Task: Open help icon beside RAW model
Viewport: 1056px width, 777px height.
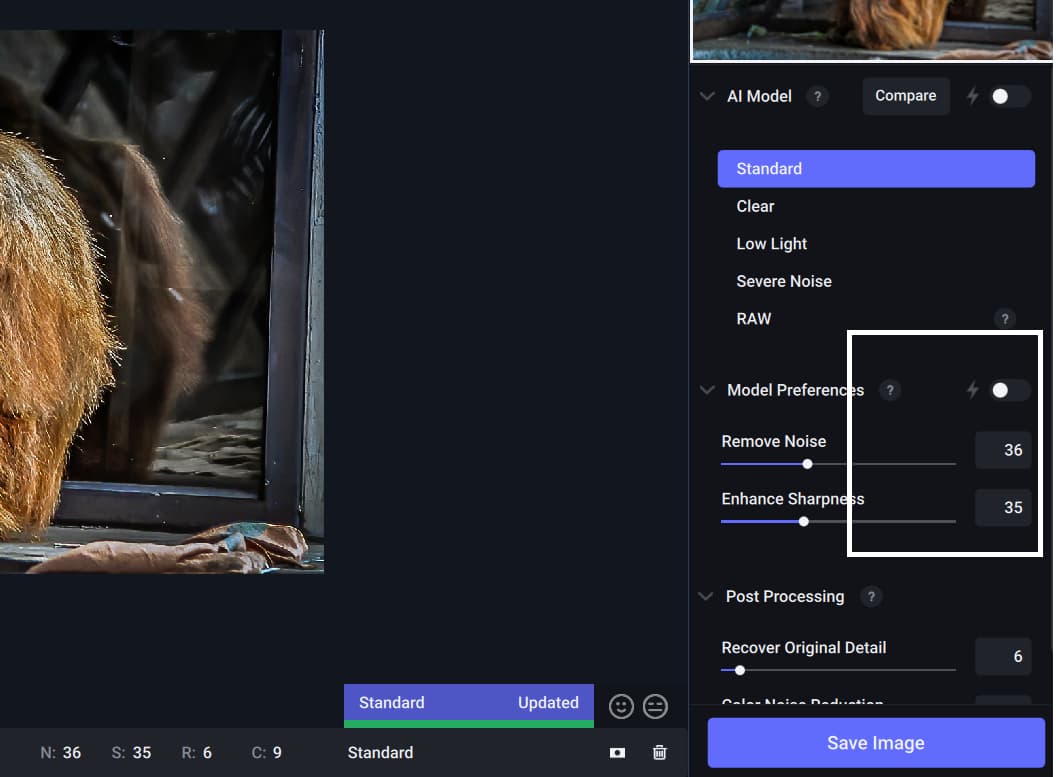Action: 1005,319
